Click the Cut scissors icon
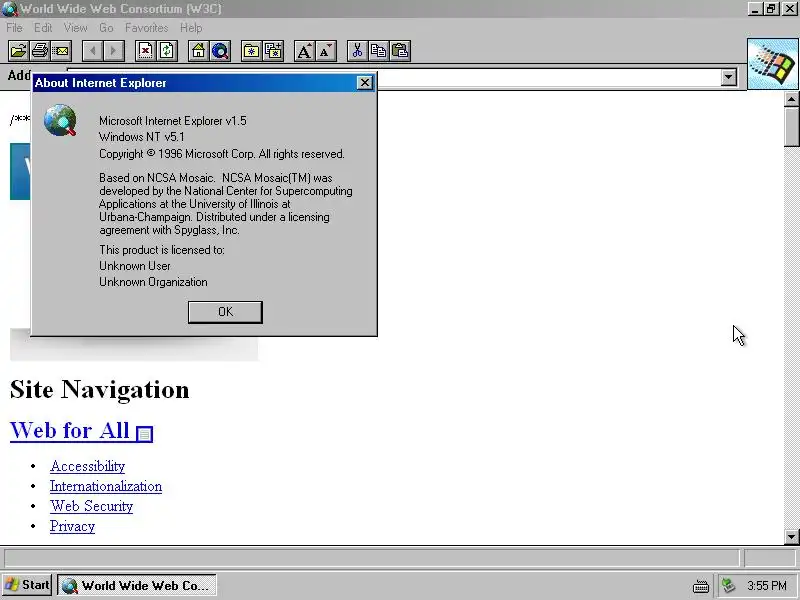The height and width of the screenshot is (600, 800). [x=358, y=51]
